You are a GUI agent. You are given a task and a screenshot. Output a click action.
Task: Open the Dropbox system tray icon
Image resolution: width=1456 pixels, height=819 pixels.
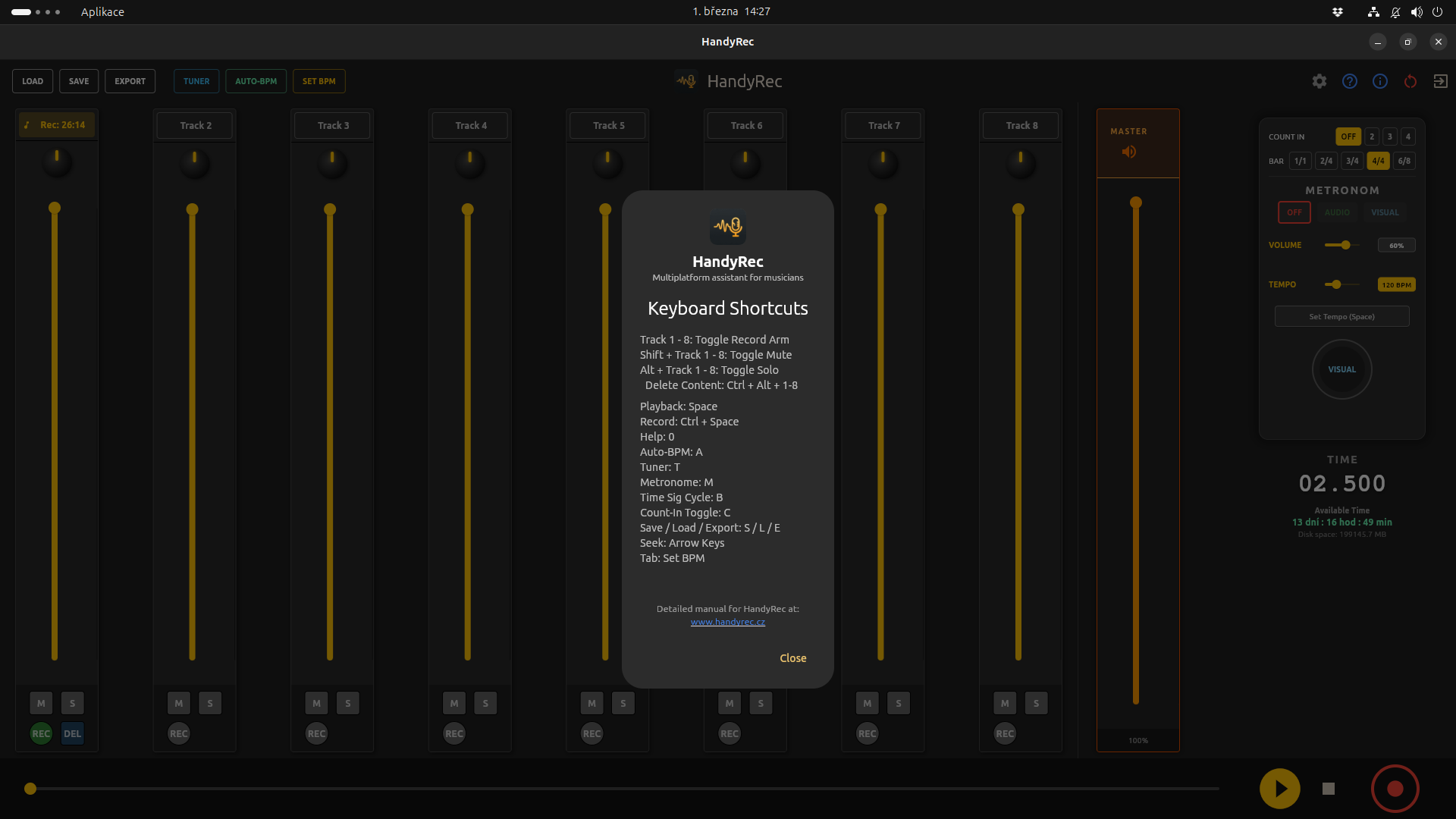pos(1338,11)
